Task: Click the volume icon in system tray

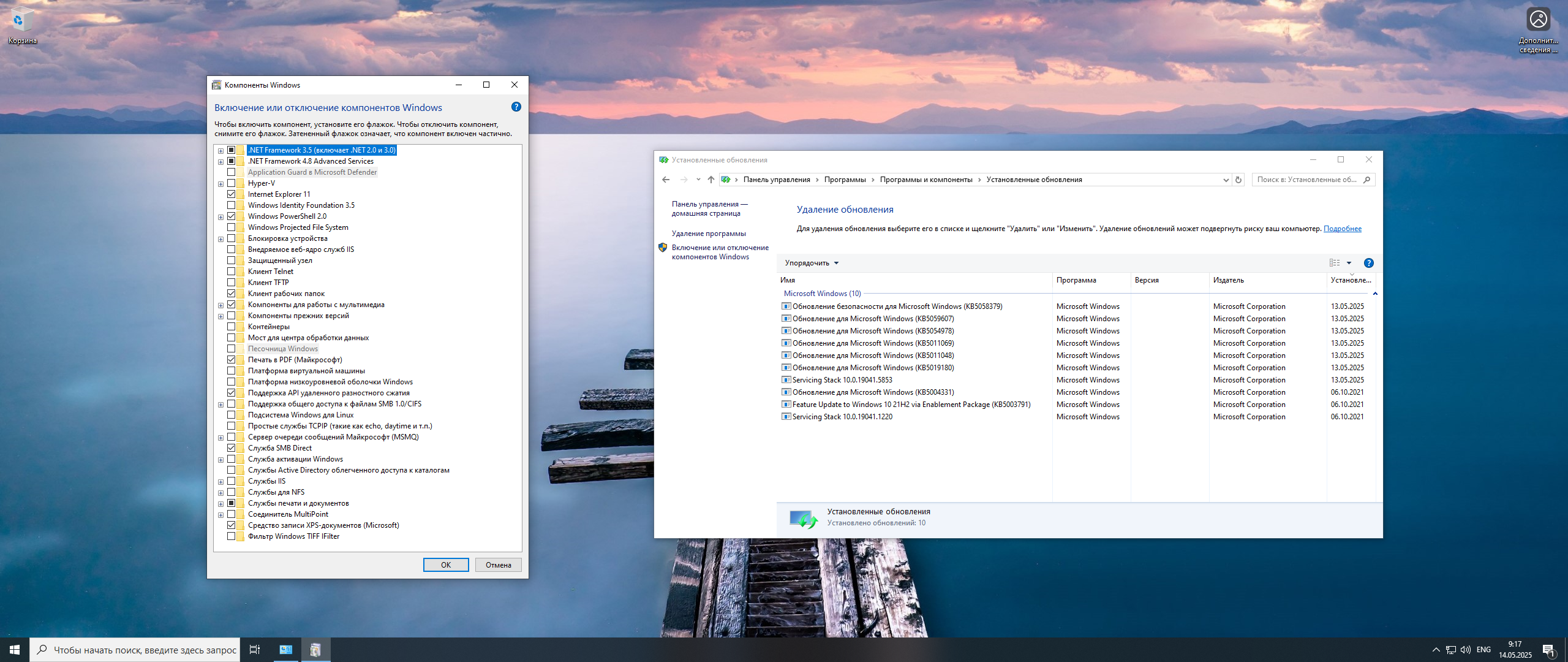Action: pos(1465,650)
